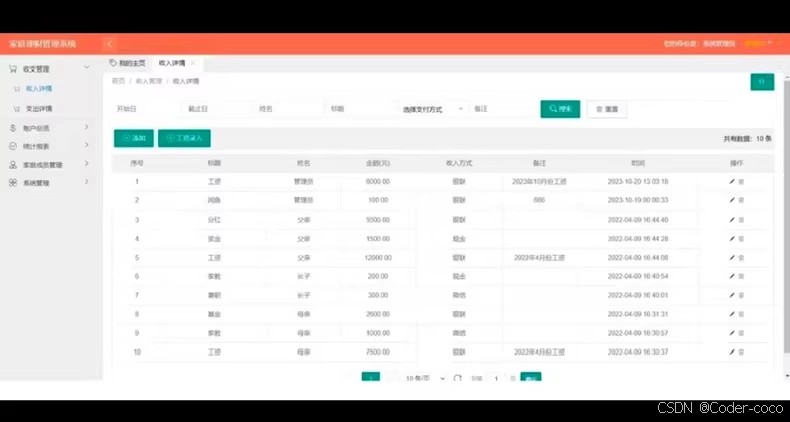Click the 收入管理 breadcrumb link
Screen dimensions: 790x422
click(x=149, y=81)
